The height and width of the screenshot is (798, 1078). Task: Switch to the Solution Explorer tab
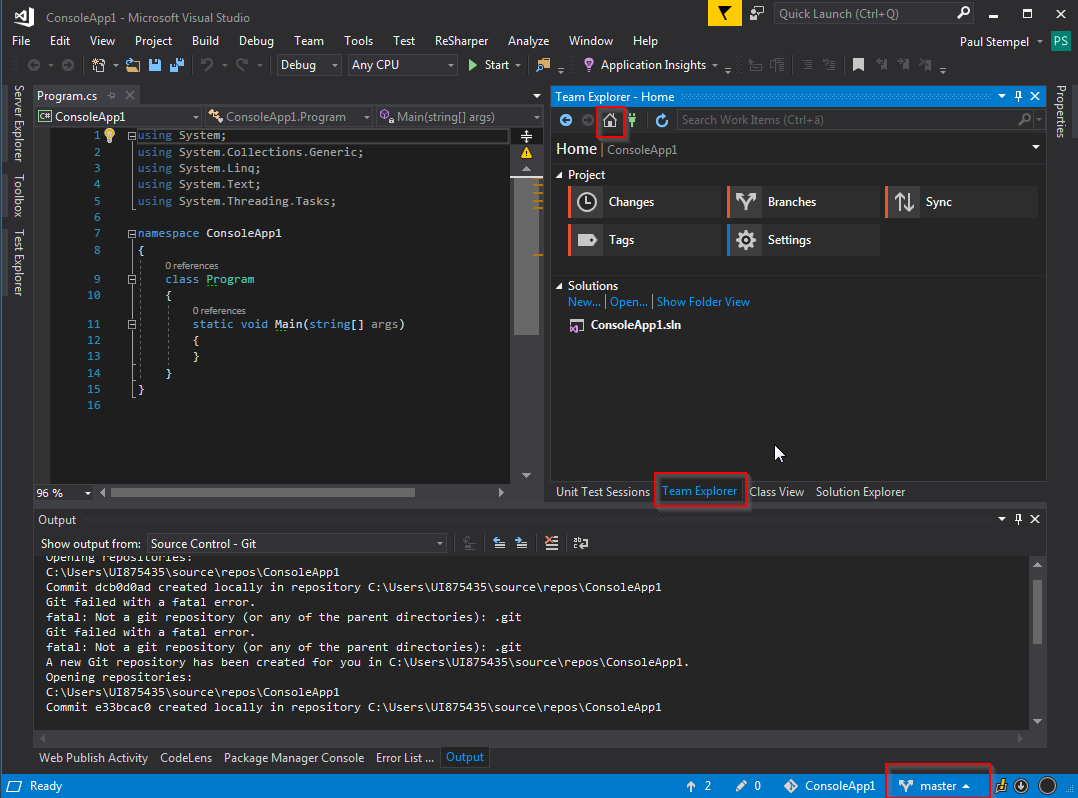tap(860, 492)
